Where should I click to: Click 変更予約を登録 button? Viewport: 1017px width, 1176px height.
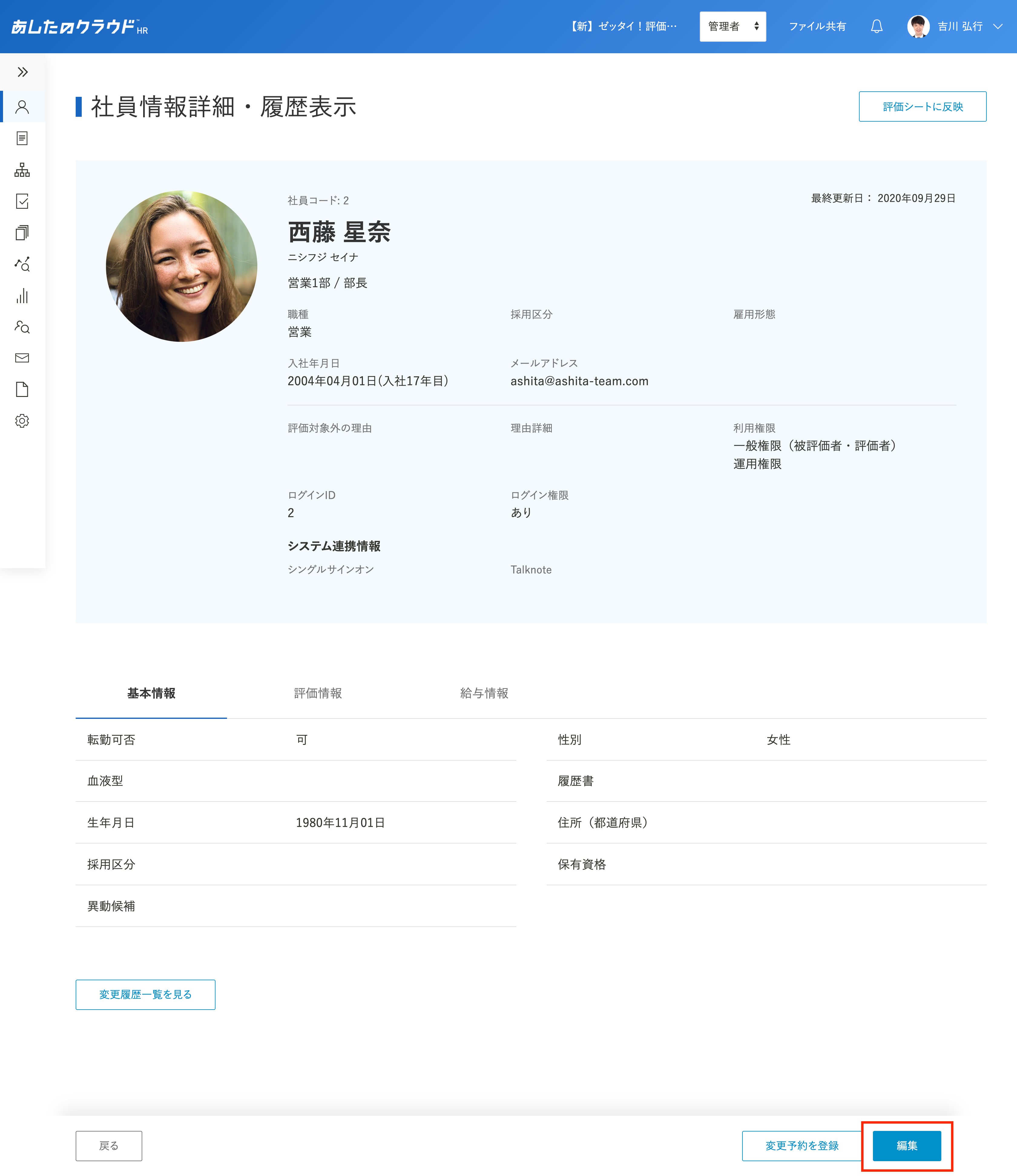[x=801, y=1145]
